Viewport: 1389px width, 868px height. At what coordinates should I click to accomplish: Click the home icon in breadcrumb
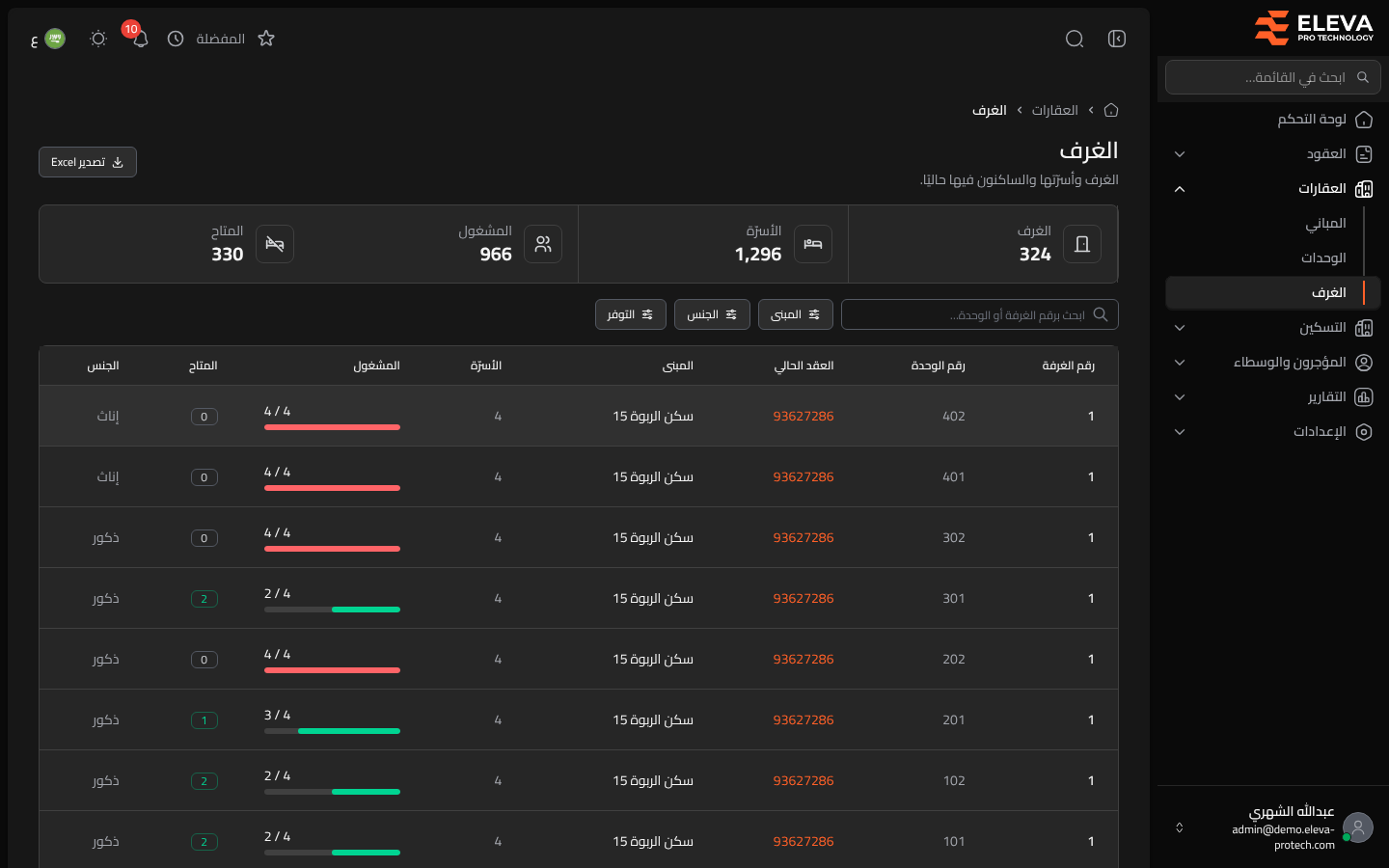click(x=1111, y=110)
